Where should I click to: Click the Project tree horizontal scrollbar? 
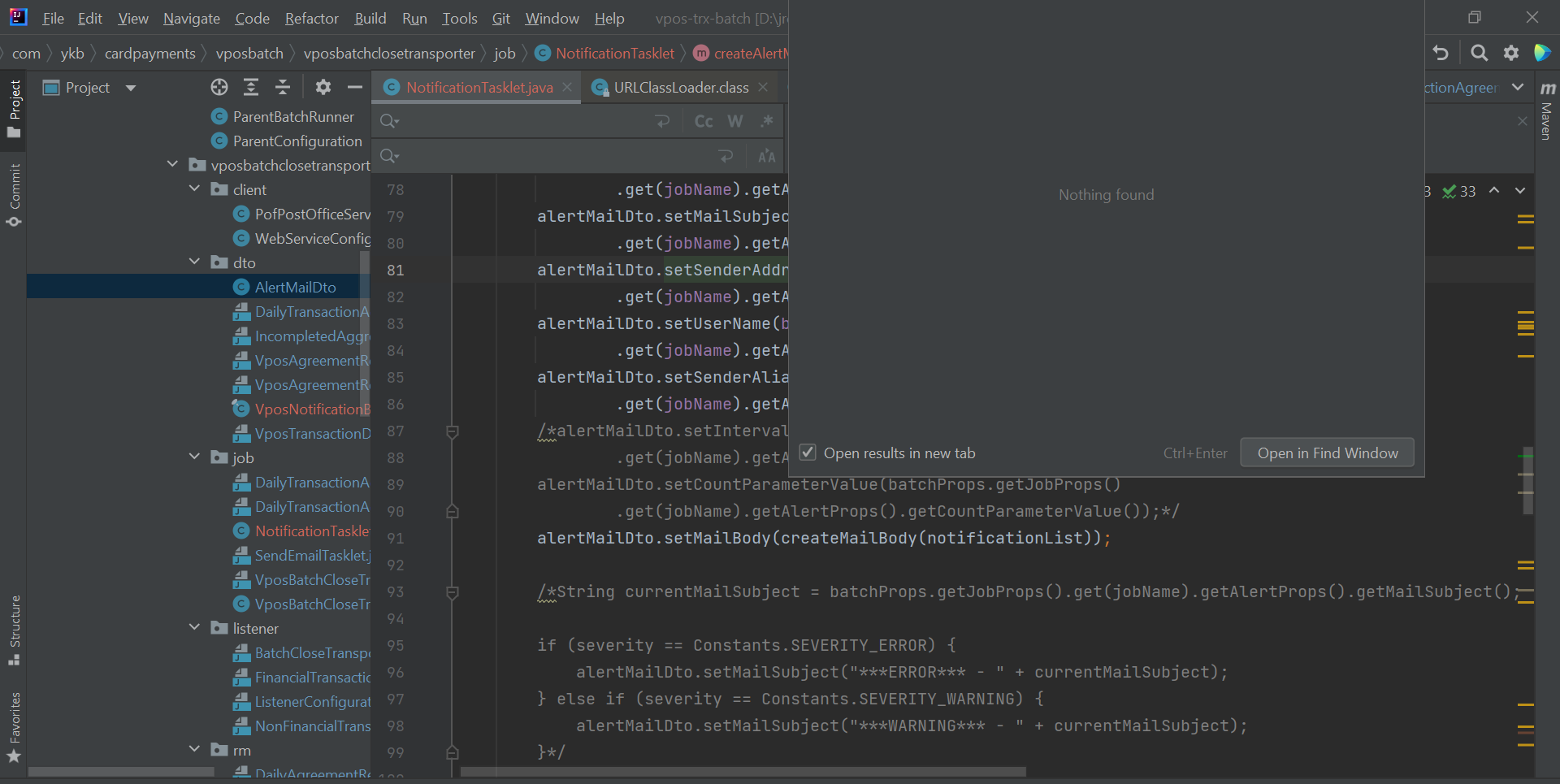pyautogui.click(x=122, y=772)
